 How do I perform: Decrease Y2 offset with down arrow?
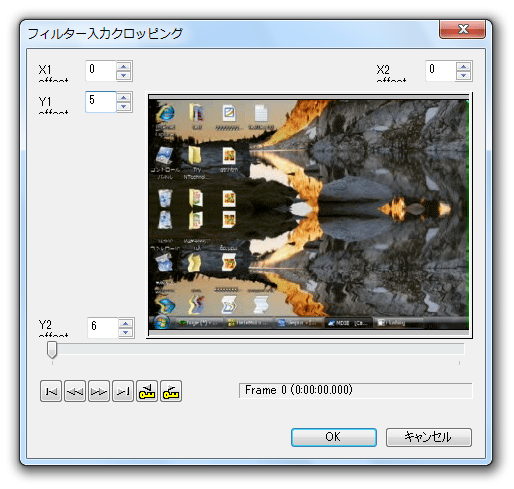coord(126,332)
